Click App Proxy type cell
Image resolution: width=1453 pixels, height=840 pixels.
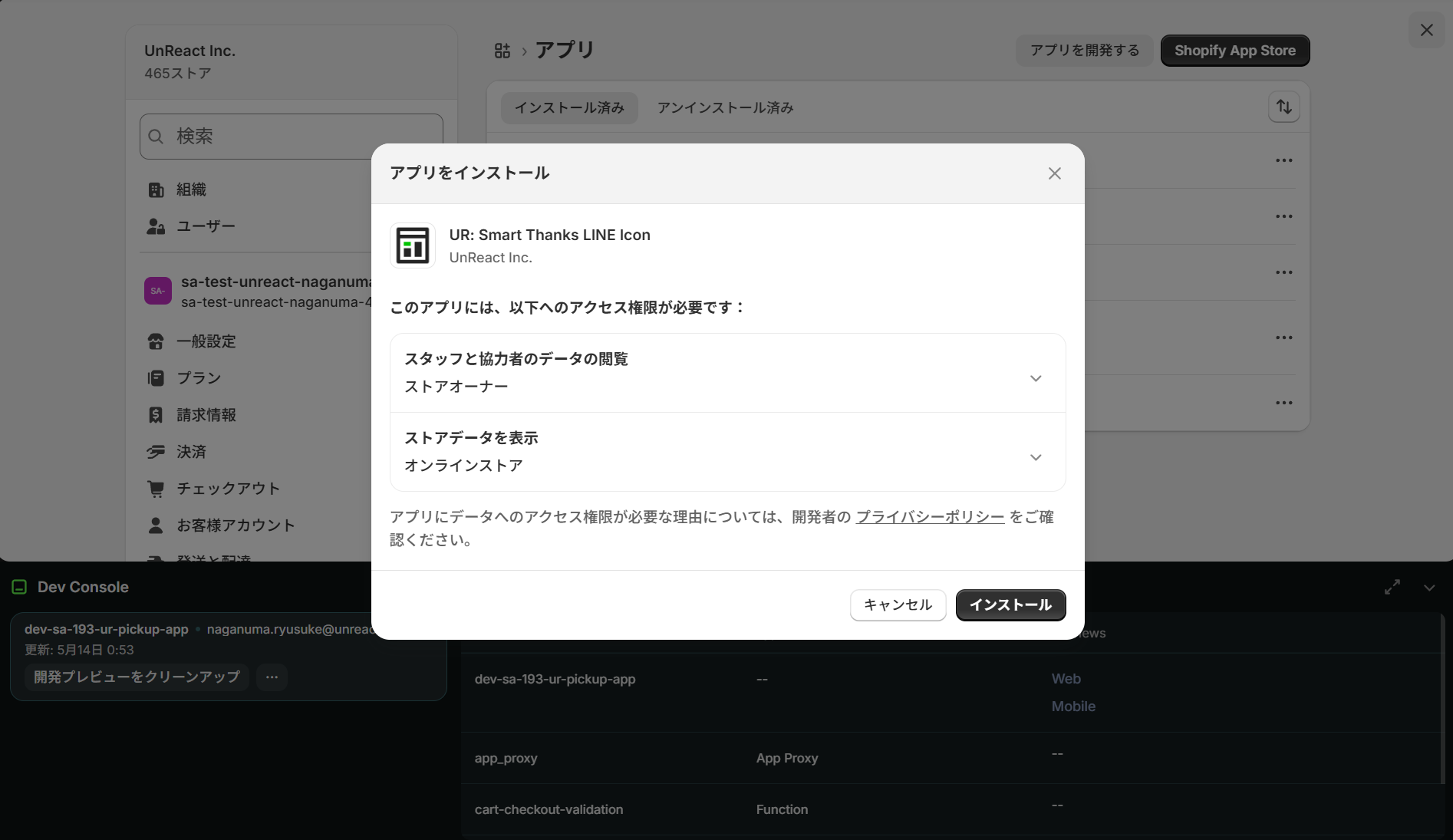coord(787,758)
